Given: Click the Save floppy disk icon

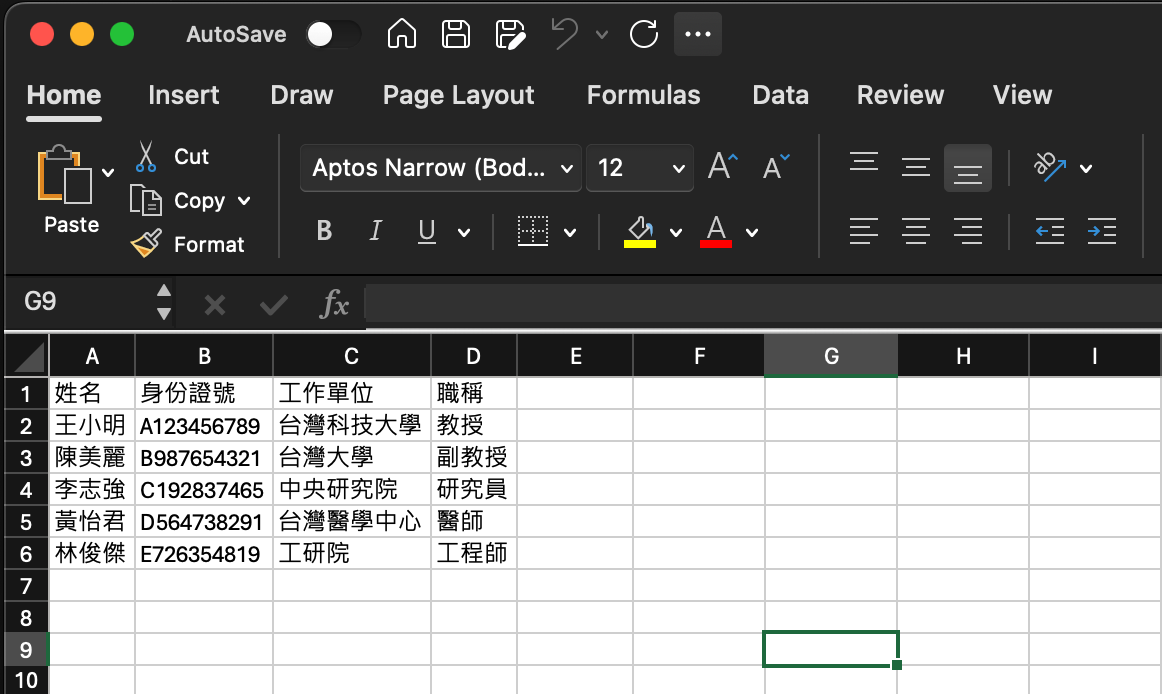Looking at the screenshot, I should click(456, 34).
